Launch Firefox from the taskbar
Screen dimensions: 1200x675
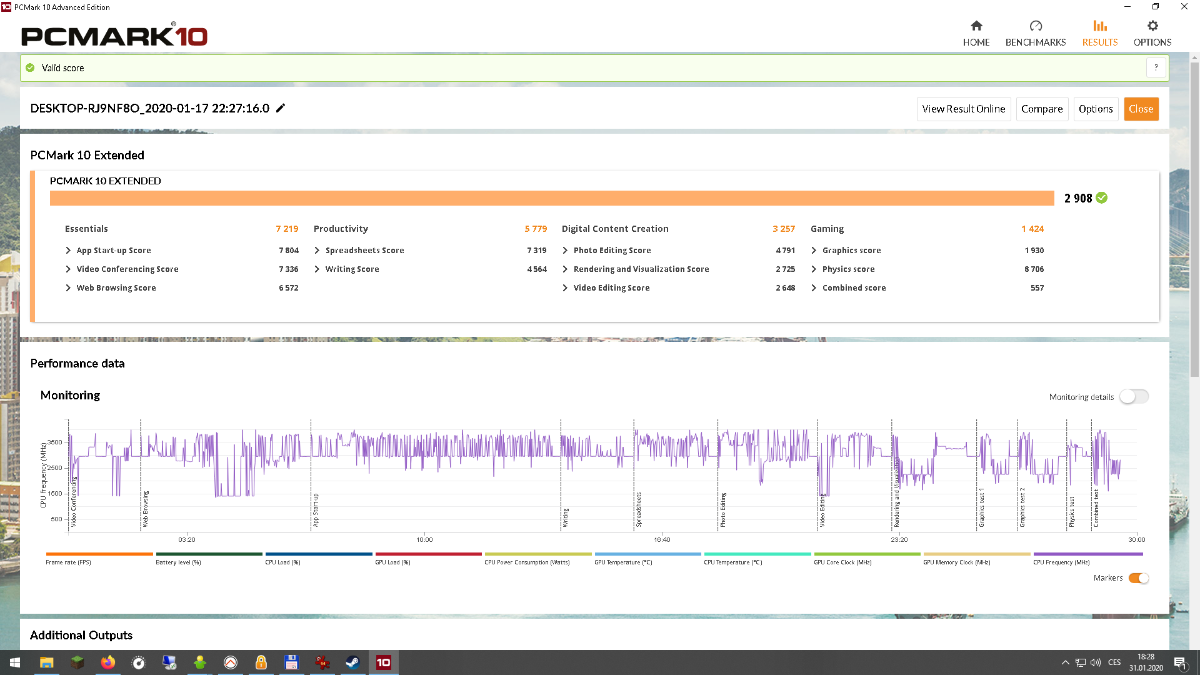coord(108,662)
